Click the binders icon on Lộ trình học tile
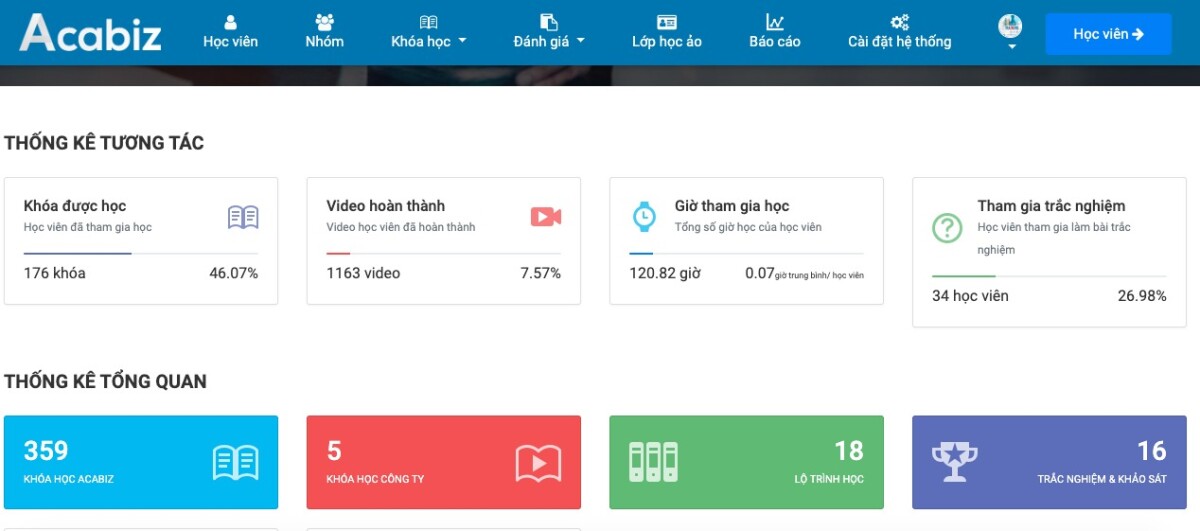Viewport: 1200px width, 531px height. coord(653,462)
